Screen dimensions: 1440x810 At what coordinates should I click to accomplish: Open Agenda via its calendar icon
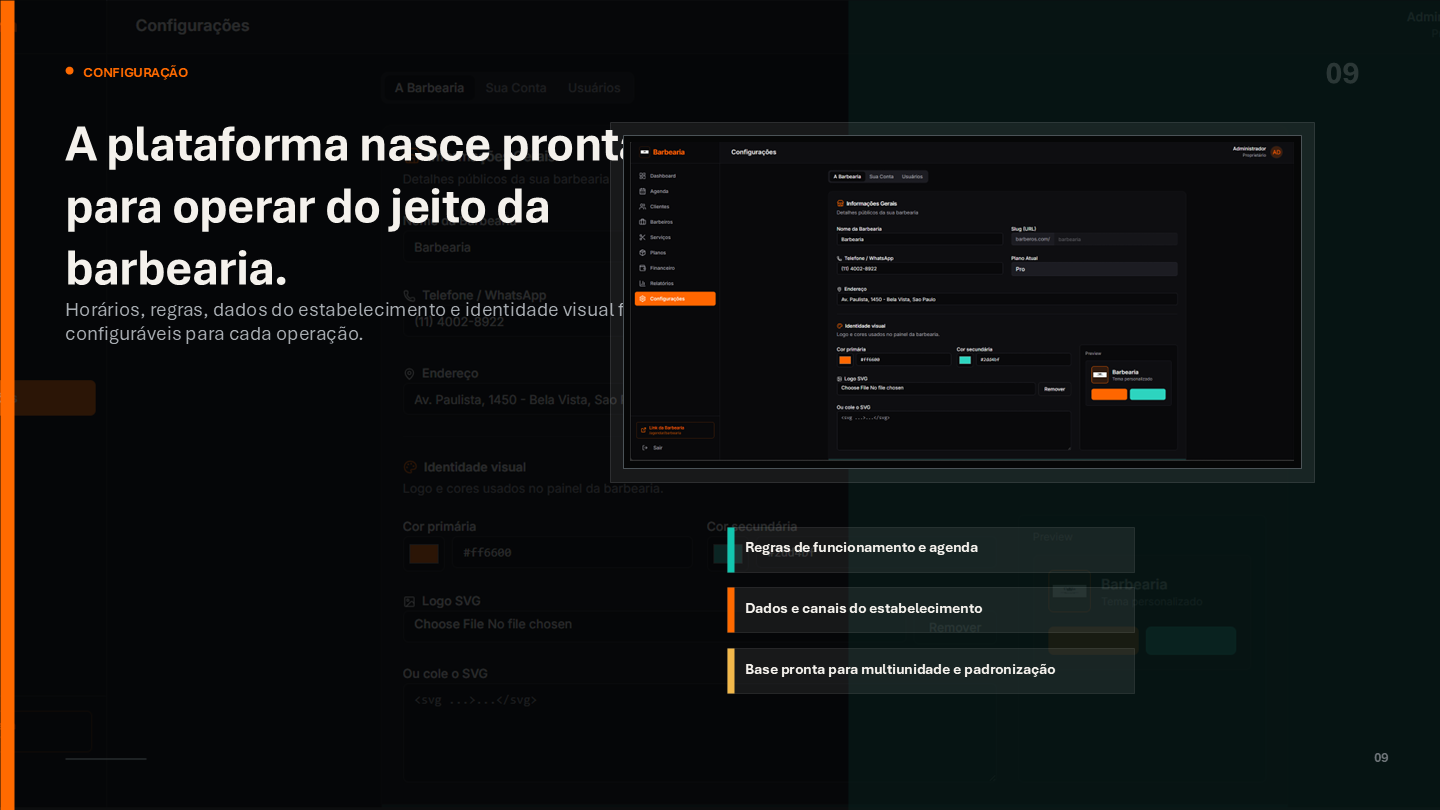(642, 191)
